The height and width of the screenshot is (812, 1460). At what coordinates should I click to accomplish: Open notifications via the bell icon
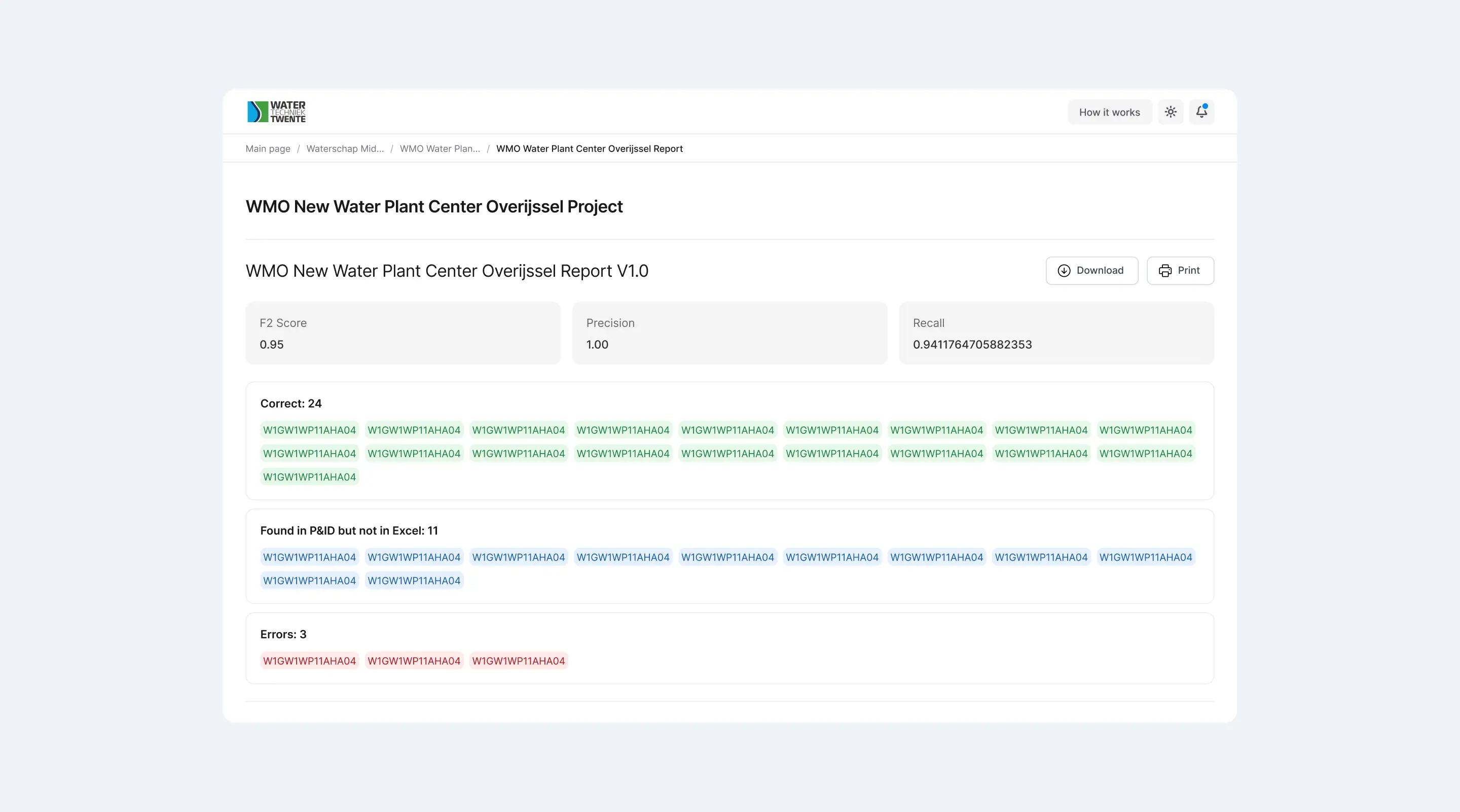(x=1201, y=112)
